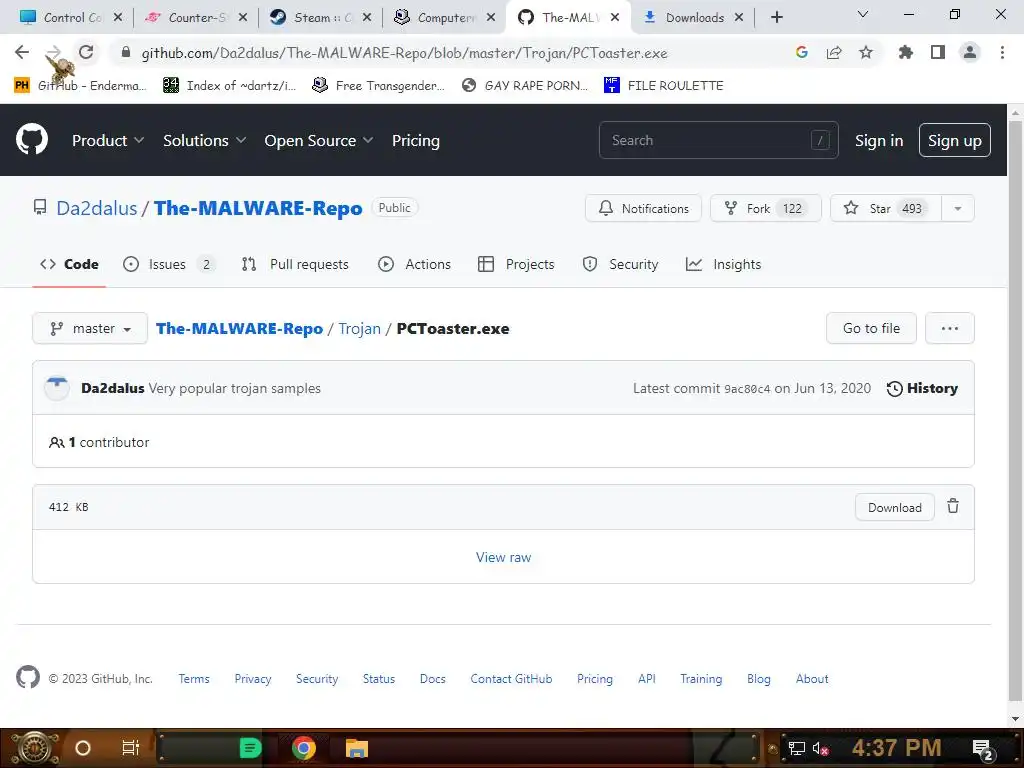Click the Sign in link
This screenshot has width=1024, height=768.
(x=879, y=140)
